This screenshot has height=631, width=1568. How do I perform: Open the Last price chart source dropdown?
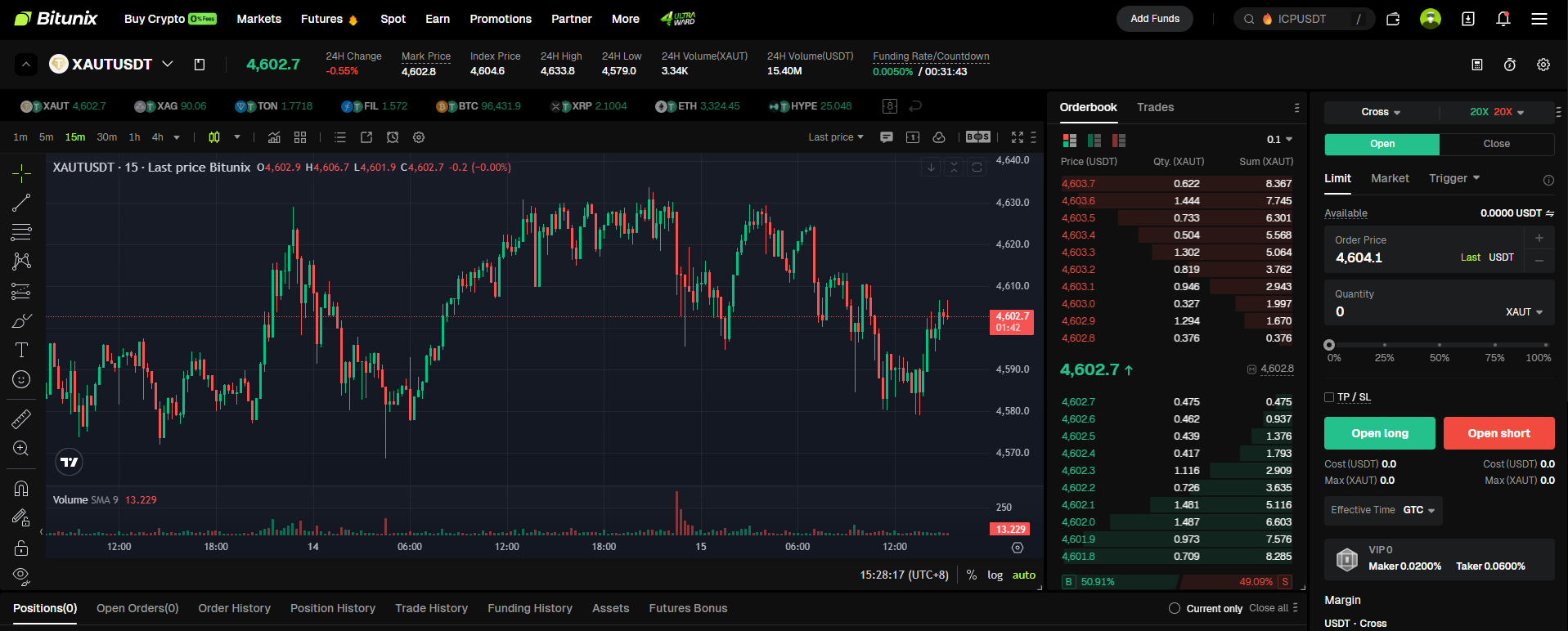click(836, 137)
